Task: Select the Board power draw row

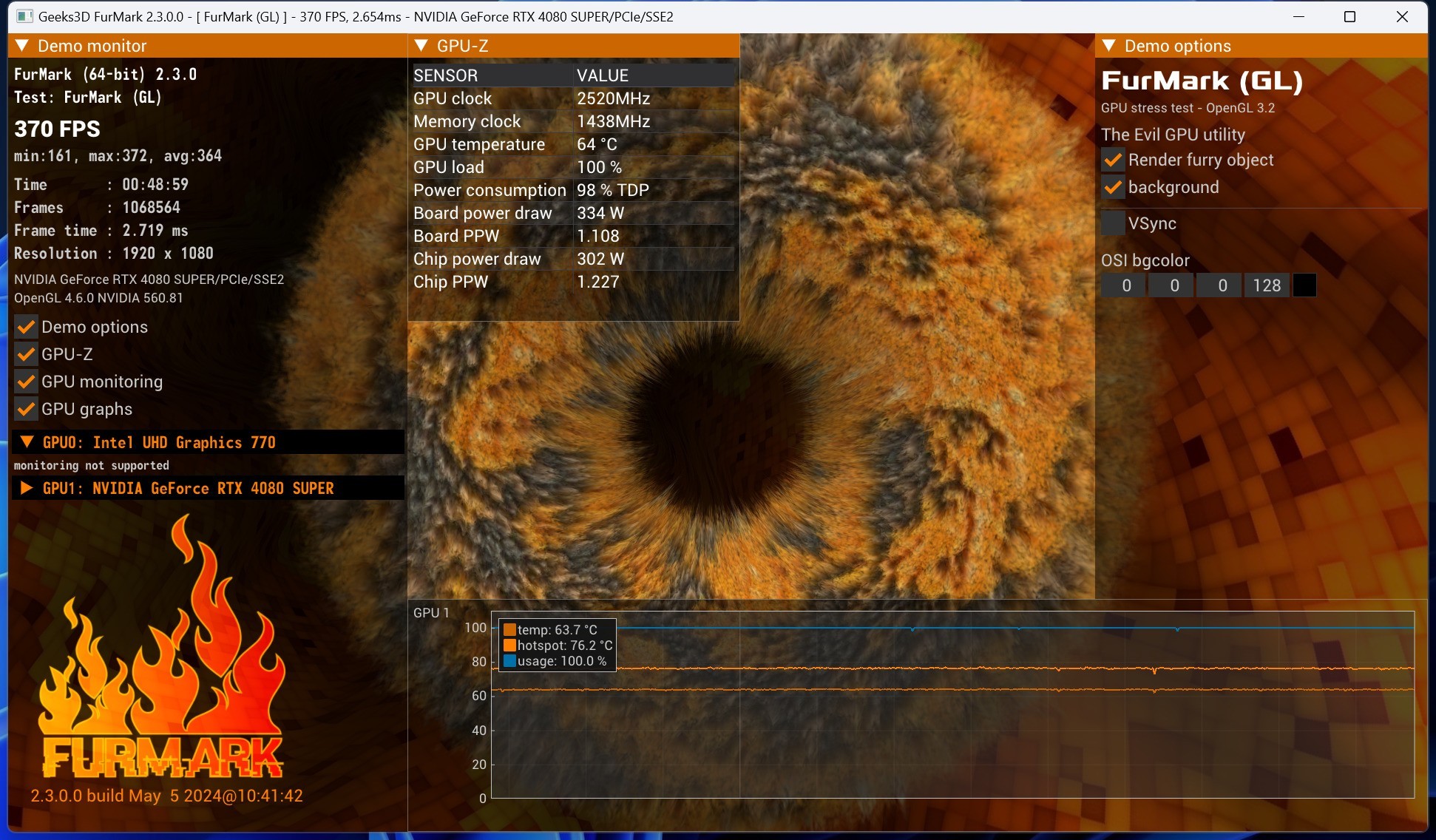Action: (x=574, y=213)
